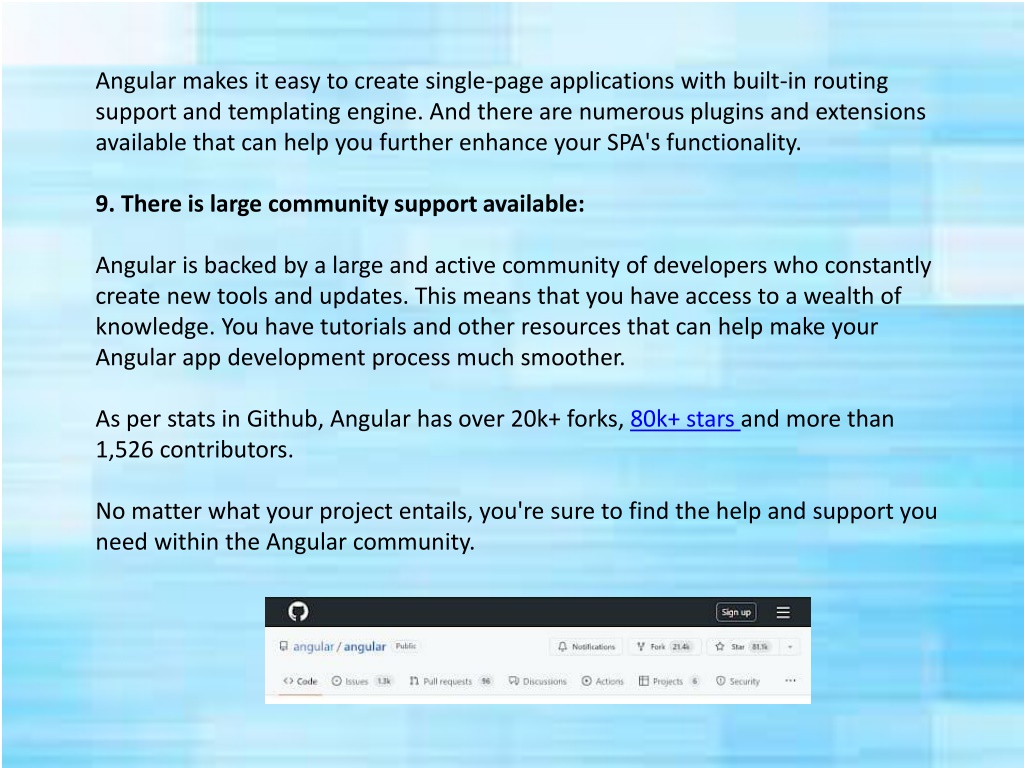Fork the repository with Fork button
Viewport: 1024px width, 768px height.
[665, 647]
